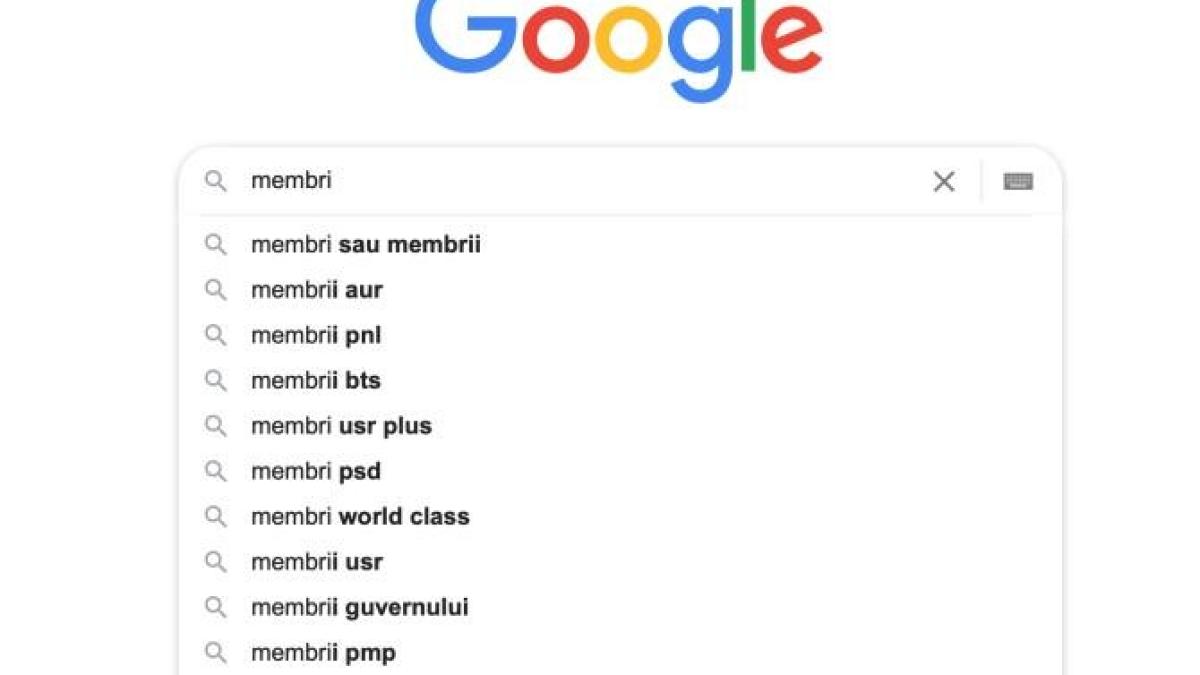
Task: Select the "membrii bts" autocomplete entry
Action: tap(316, 381)
